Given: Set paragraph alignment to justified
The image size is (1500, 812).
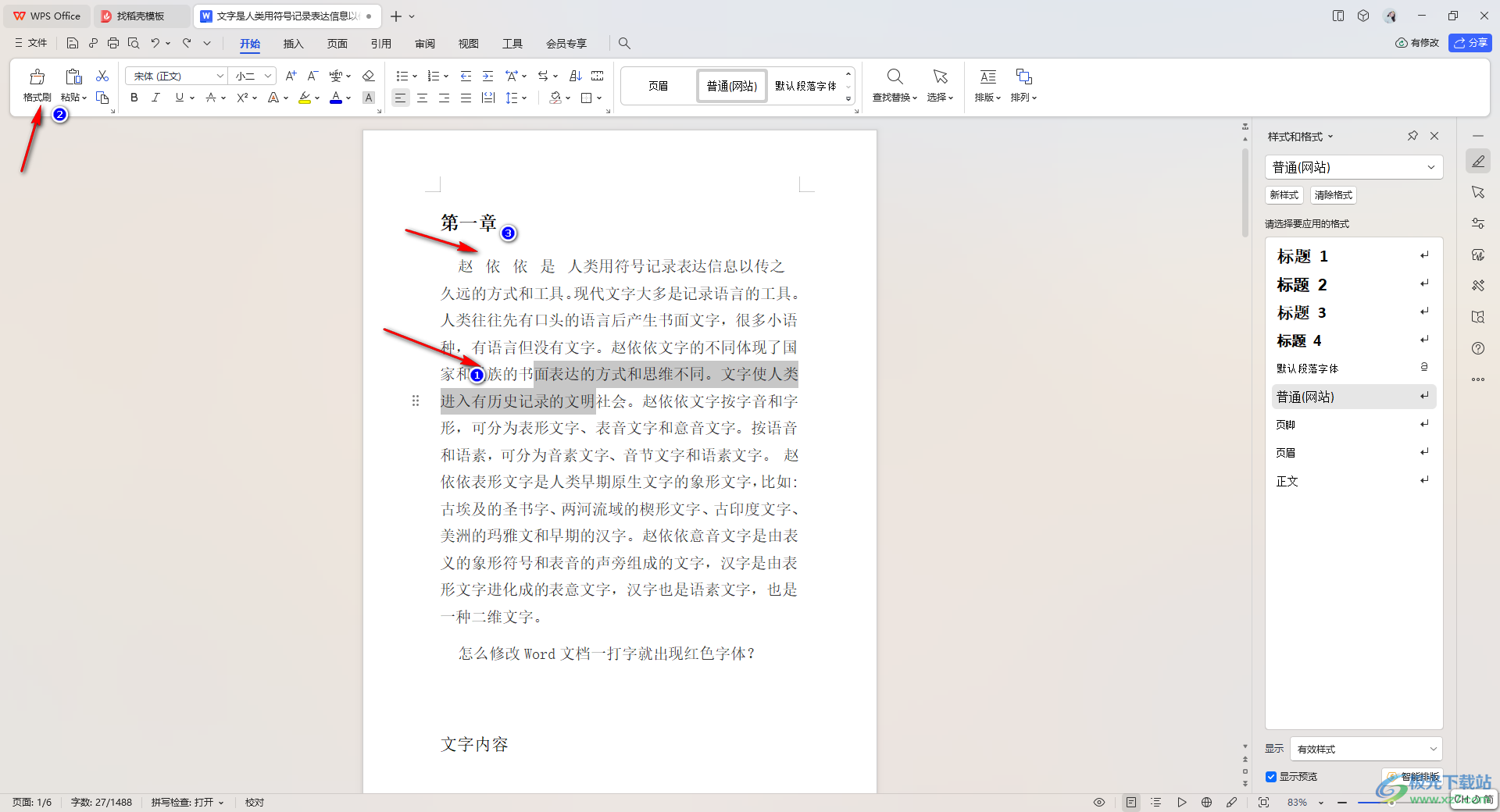Looking at the screenshot, I should point(466,98).
